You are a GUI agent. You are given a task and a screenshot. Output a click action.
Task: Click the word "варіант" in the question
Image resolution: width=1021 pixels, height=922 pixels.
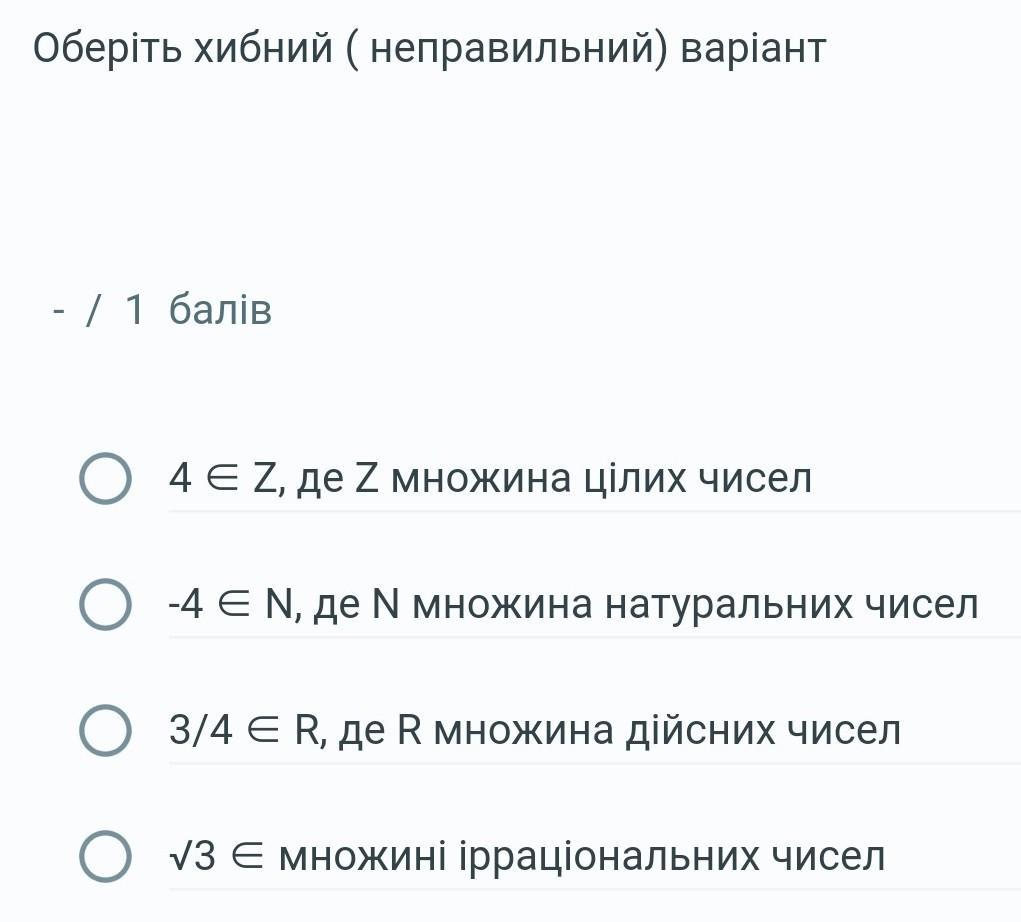[x=753, y=48]
